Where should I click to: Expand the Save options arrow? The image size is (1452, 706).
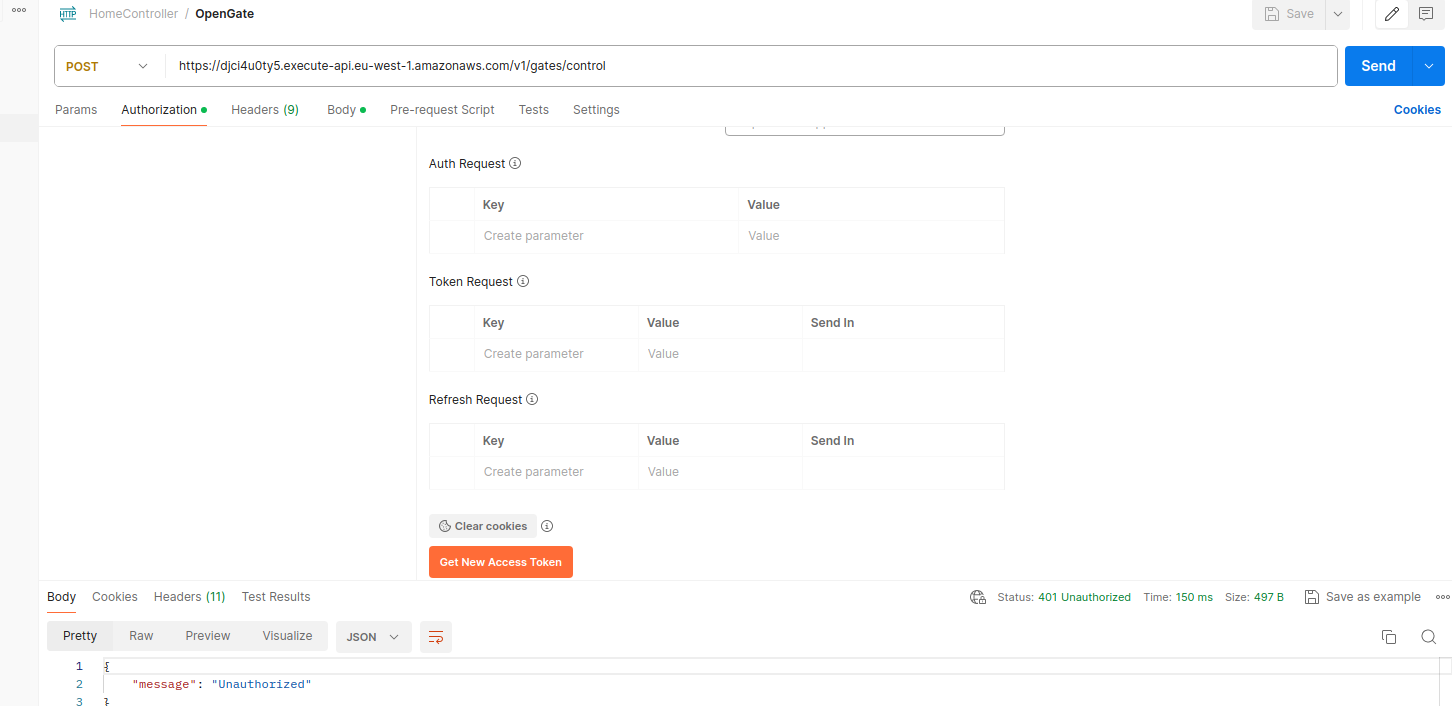pos(1337,14)
